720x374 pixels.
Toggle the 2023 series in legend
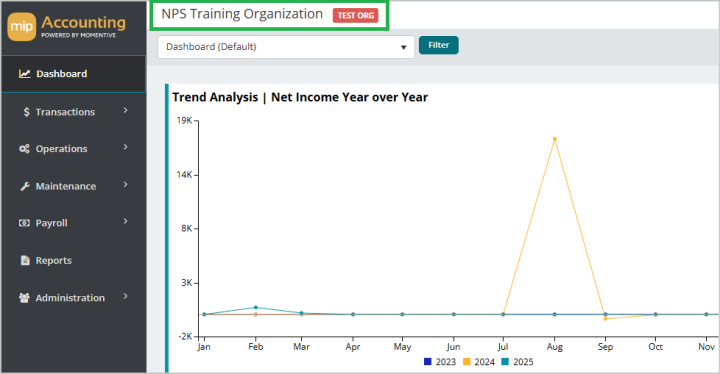coord(440,362)
